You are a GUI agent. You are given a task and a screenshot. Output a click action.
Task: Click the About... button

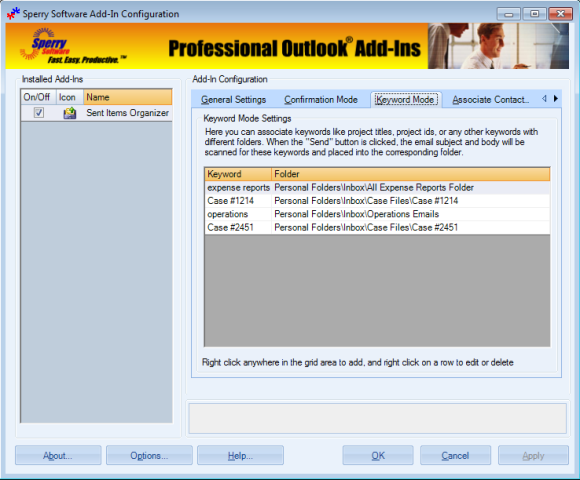(x=58, y=455)
